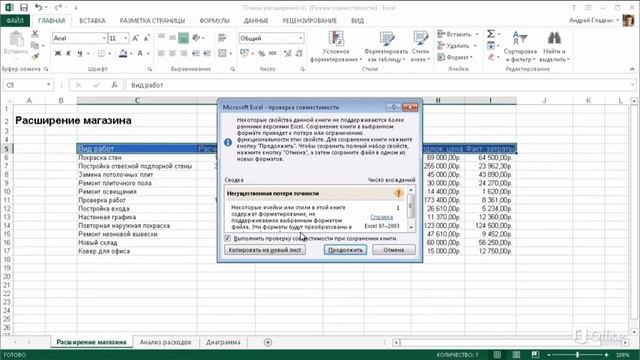Click the Insert function fx icon

pos(114,85)
